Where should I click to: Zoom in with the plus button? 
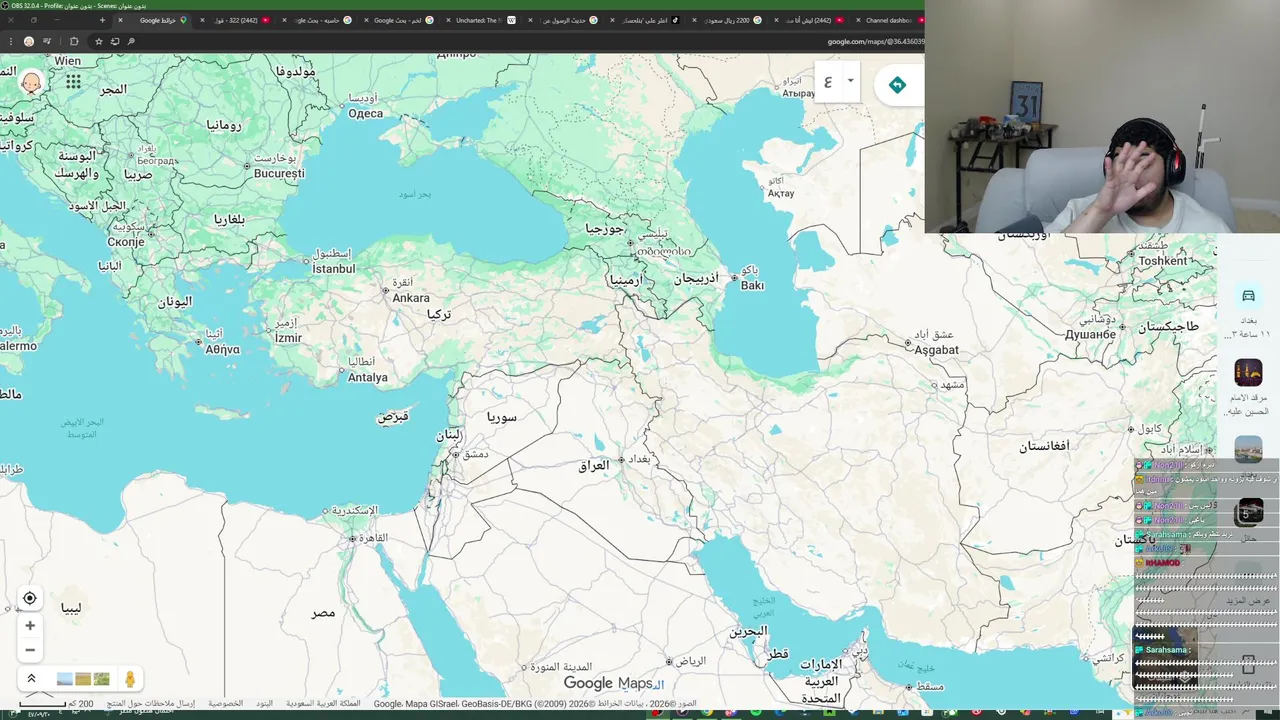(x=30, y=626)
